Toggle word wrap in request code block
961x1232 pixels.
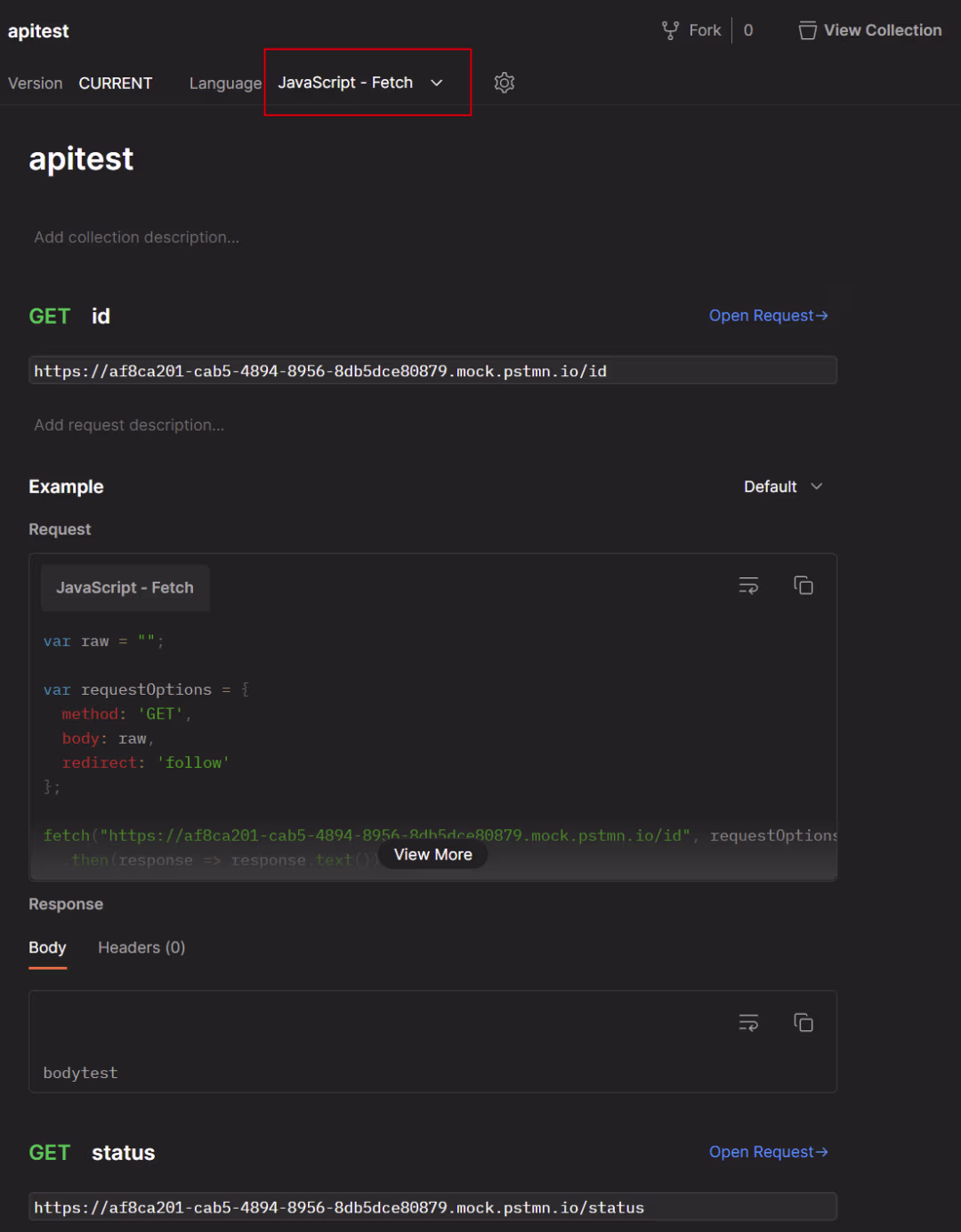748,585
